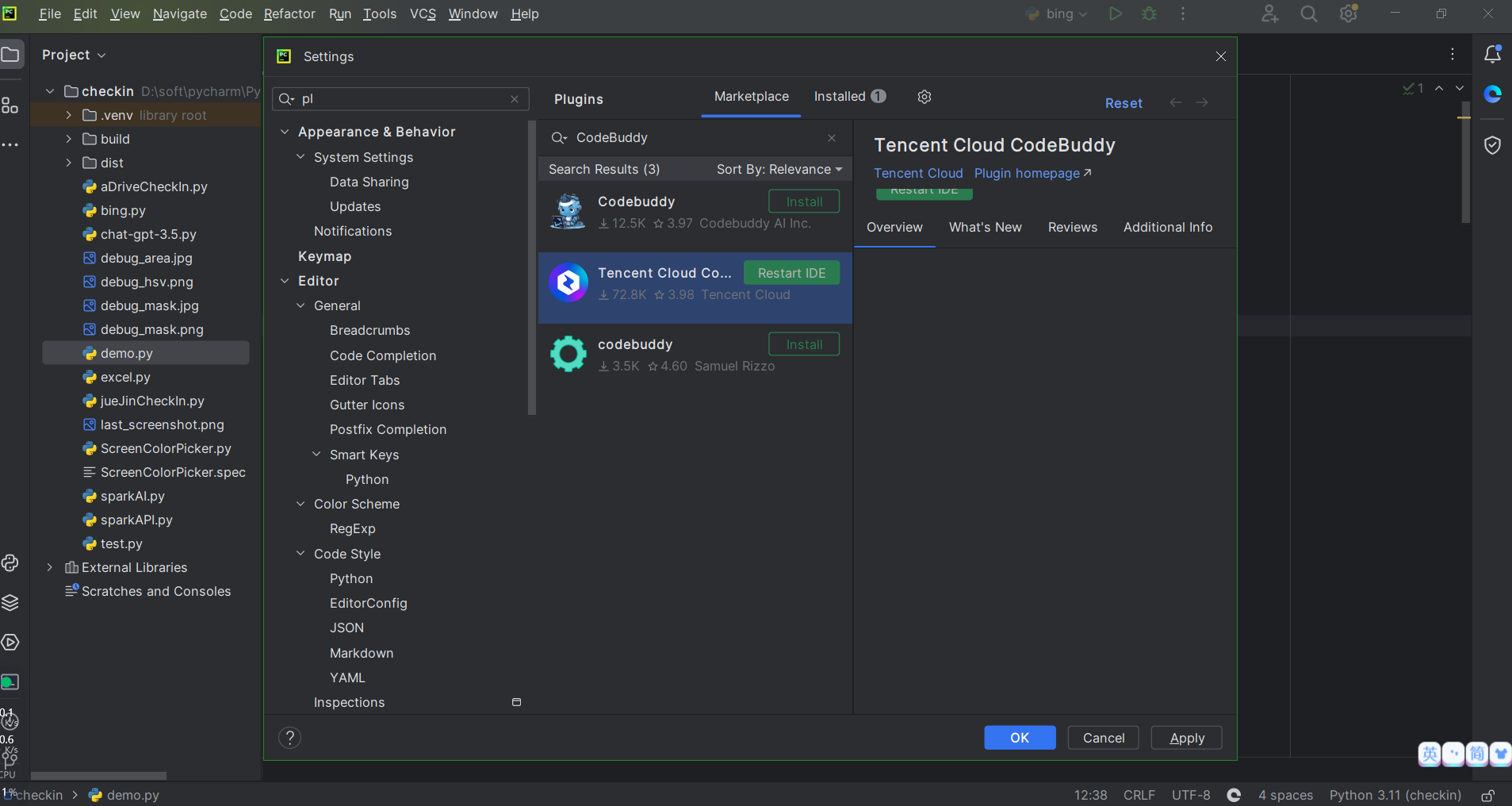Open the Services tool window icon
Viewport: 1512px width, 806px height.
[x=10, y=642]
